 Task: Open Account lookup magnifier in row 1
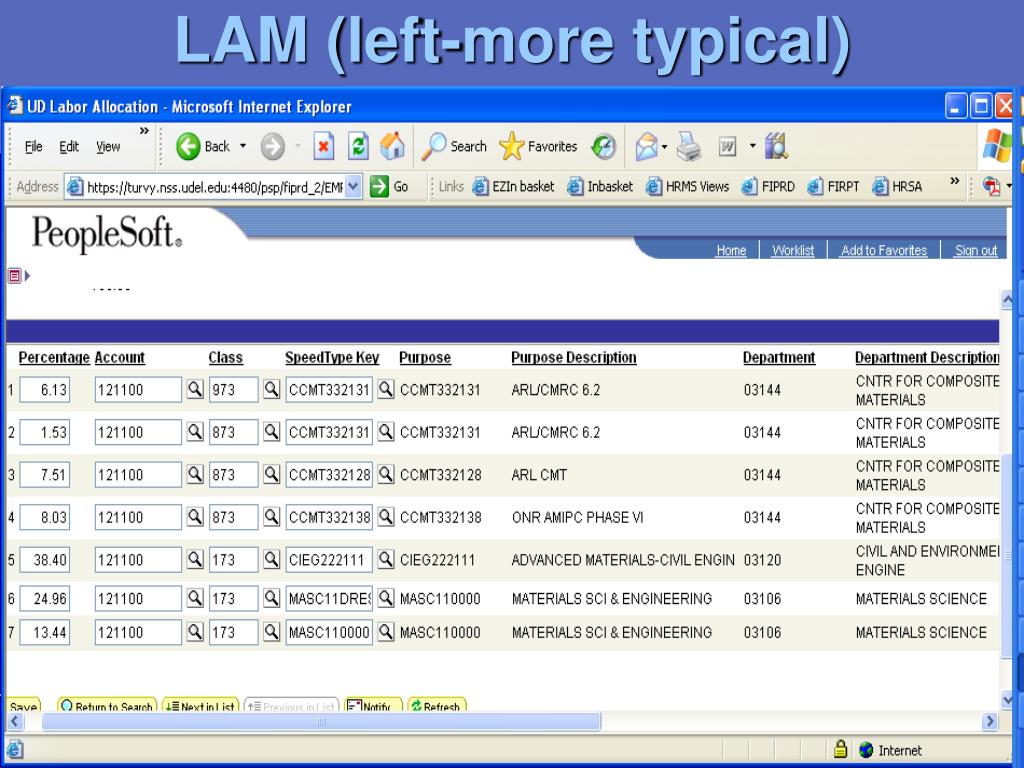coord(196,390)
